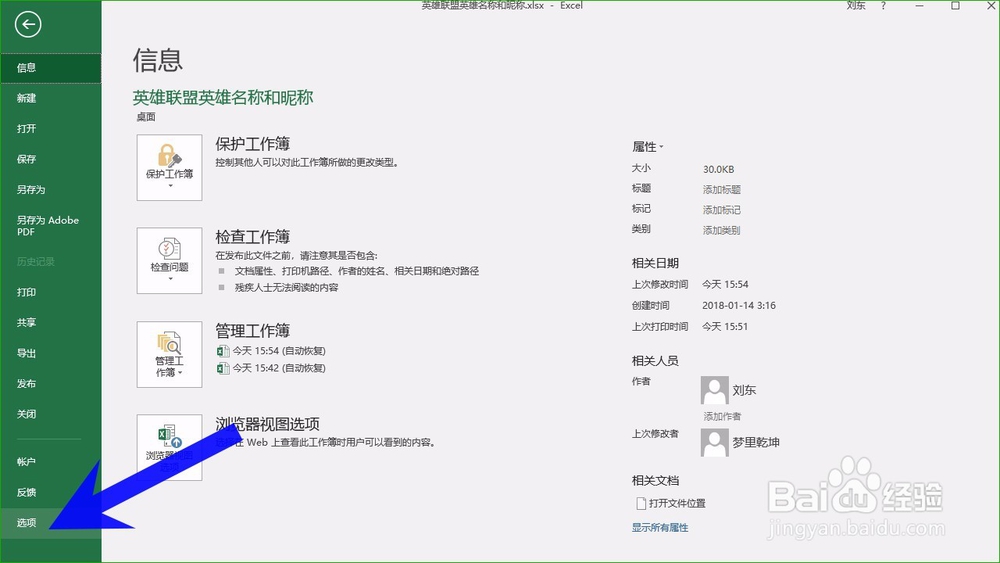
Task: Click author 刘东 avatar icon
Action: tap(714, 390)
